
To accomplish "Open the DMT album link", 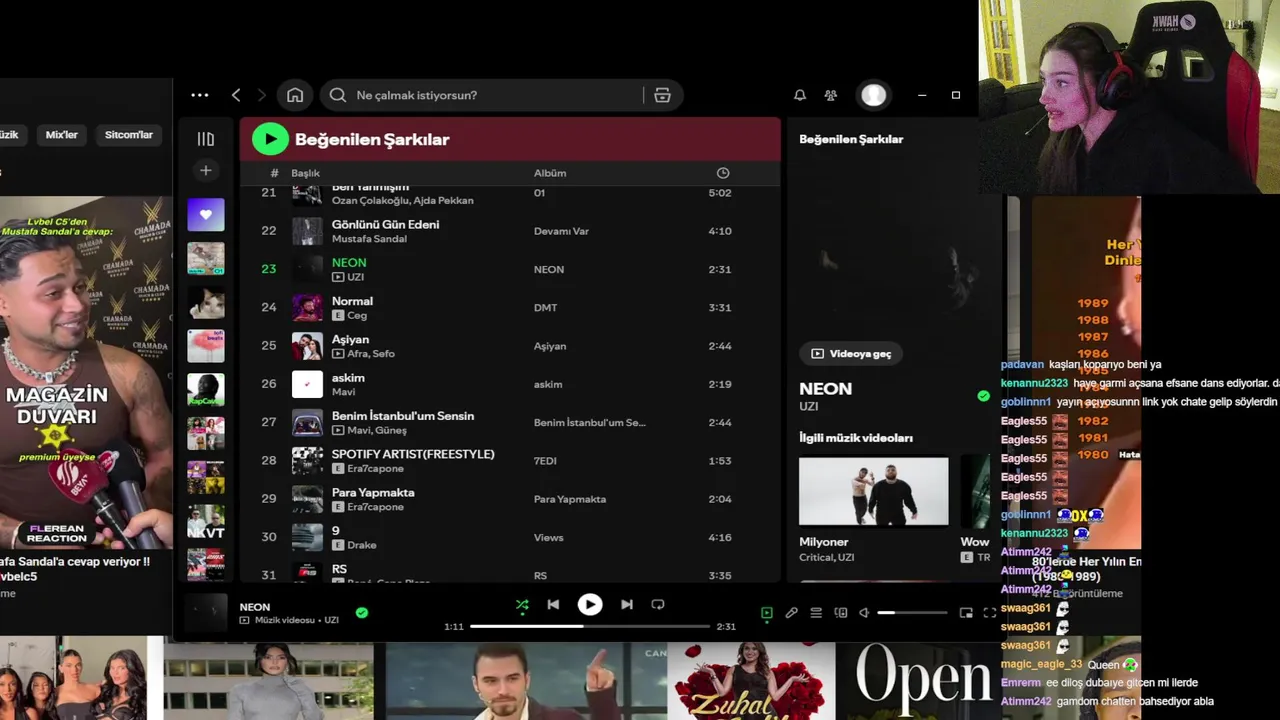I will (545, 308).
